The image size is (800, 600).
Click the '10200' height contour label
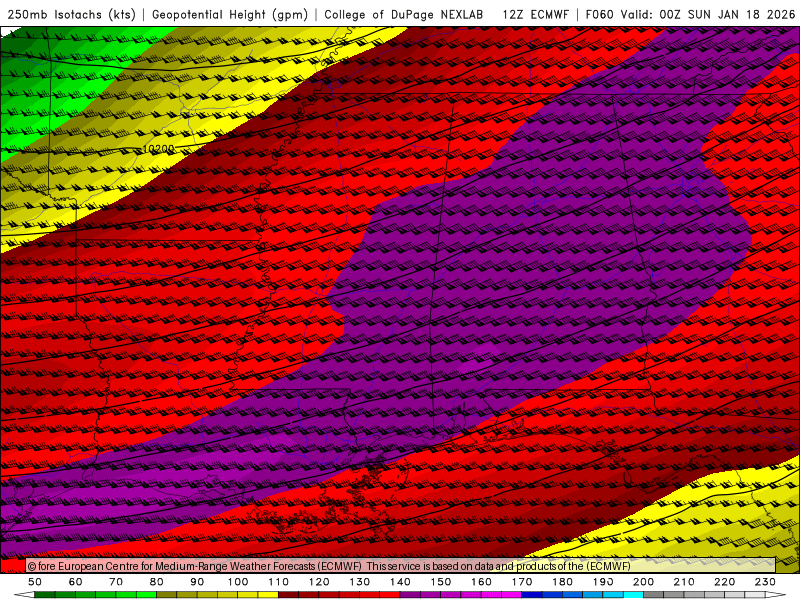[x=158, y=148]
